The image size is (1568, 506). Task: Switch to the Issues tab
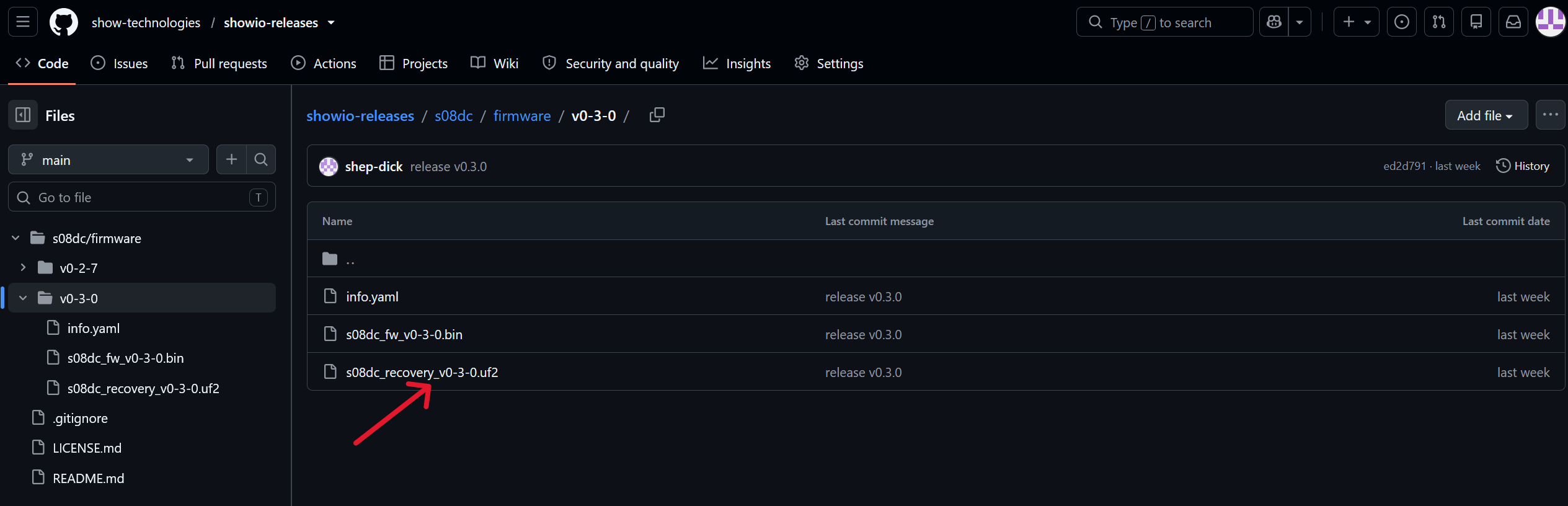coord(119,63)
